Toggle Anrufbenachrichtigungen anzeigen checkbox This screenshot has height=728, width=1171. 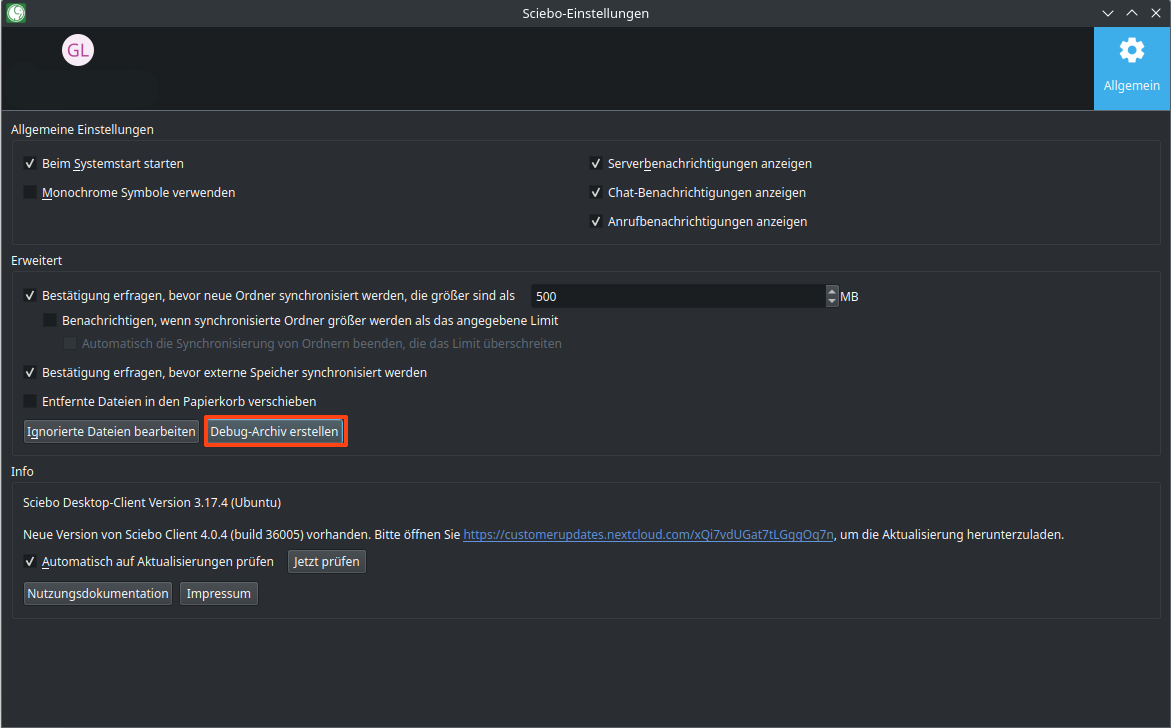click(597, 222)
